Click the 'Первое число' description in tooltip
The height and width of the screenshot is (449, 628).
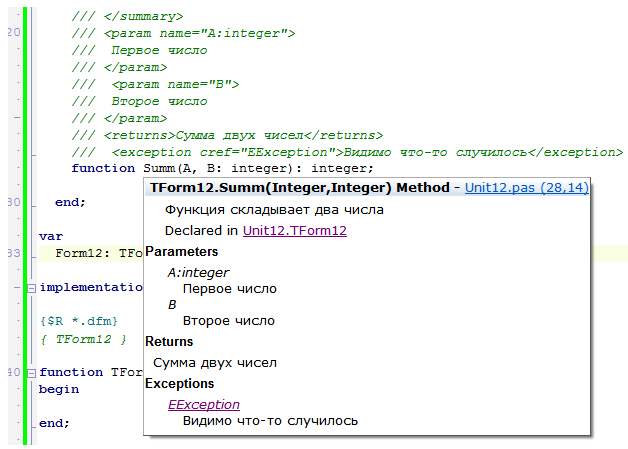click(x=229, y=289)
